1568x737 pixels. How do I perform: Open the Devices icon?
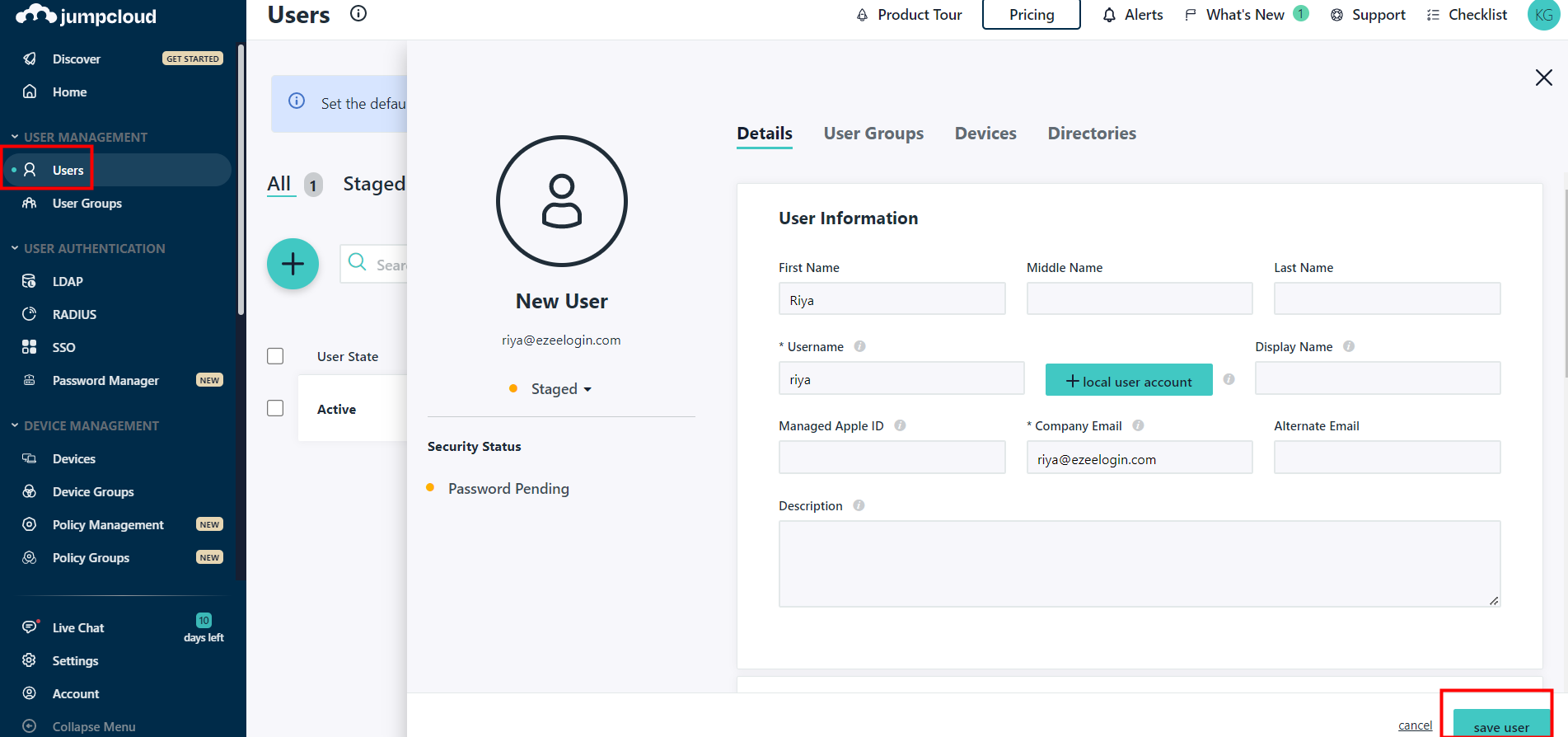tap(30, 458)
